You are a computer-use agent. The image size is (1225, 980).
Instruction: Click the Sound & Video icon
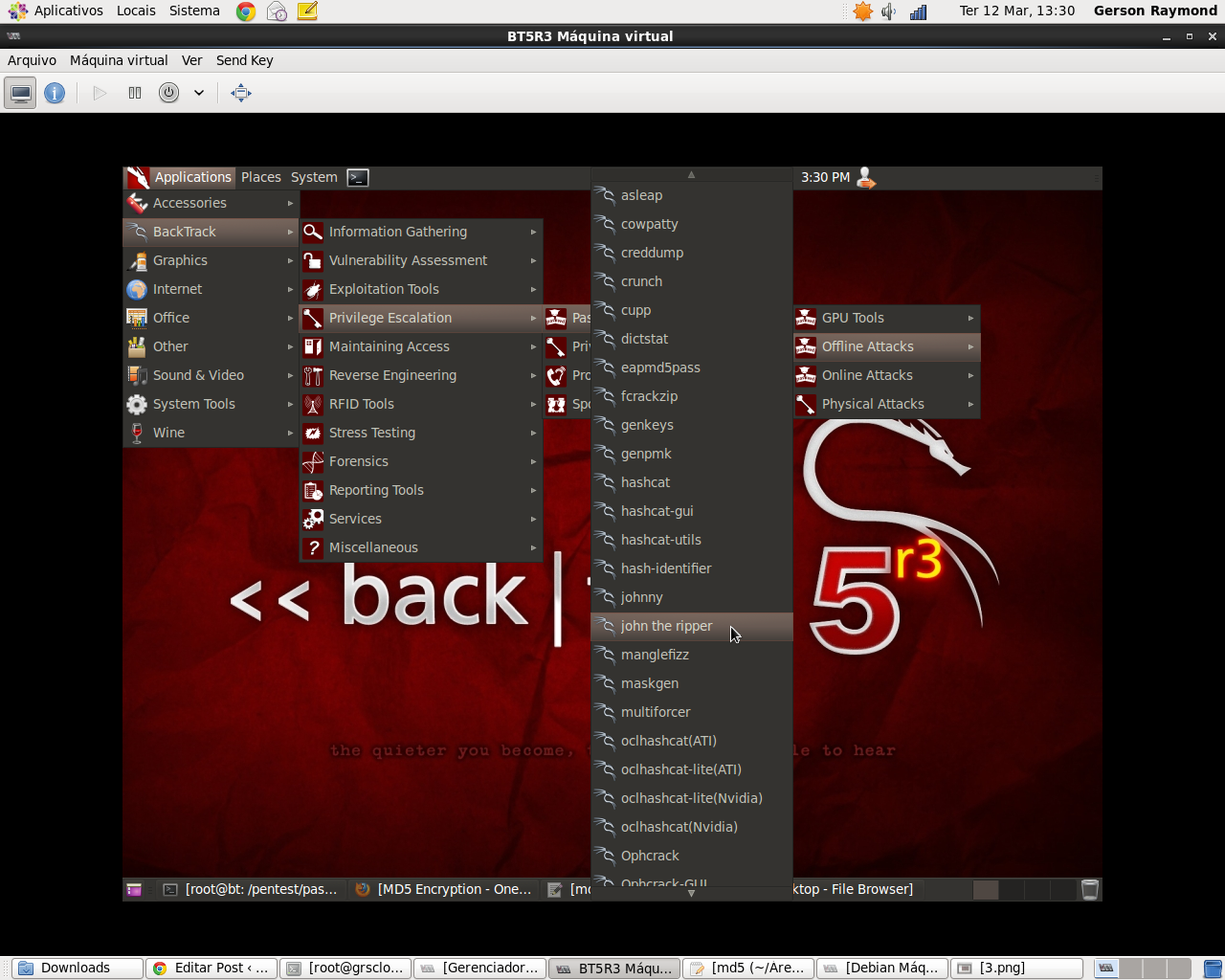click(x=137, y=375)
